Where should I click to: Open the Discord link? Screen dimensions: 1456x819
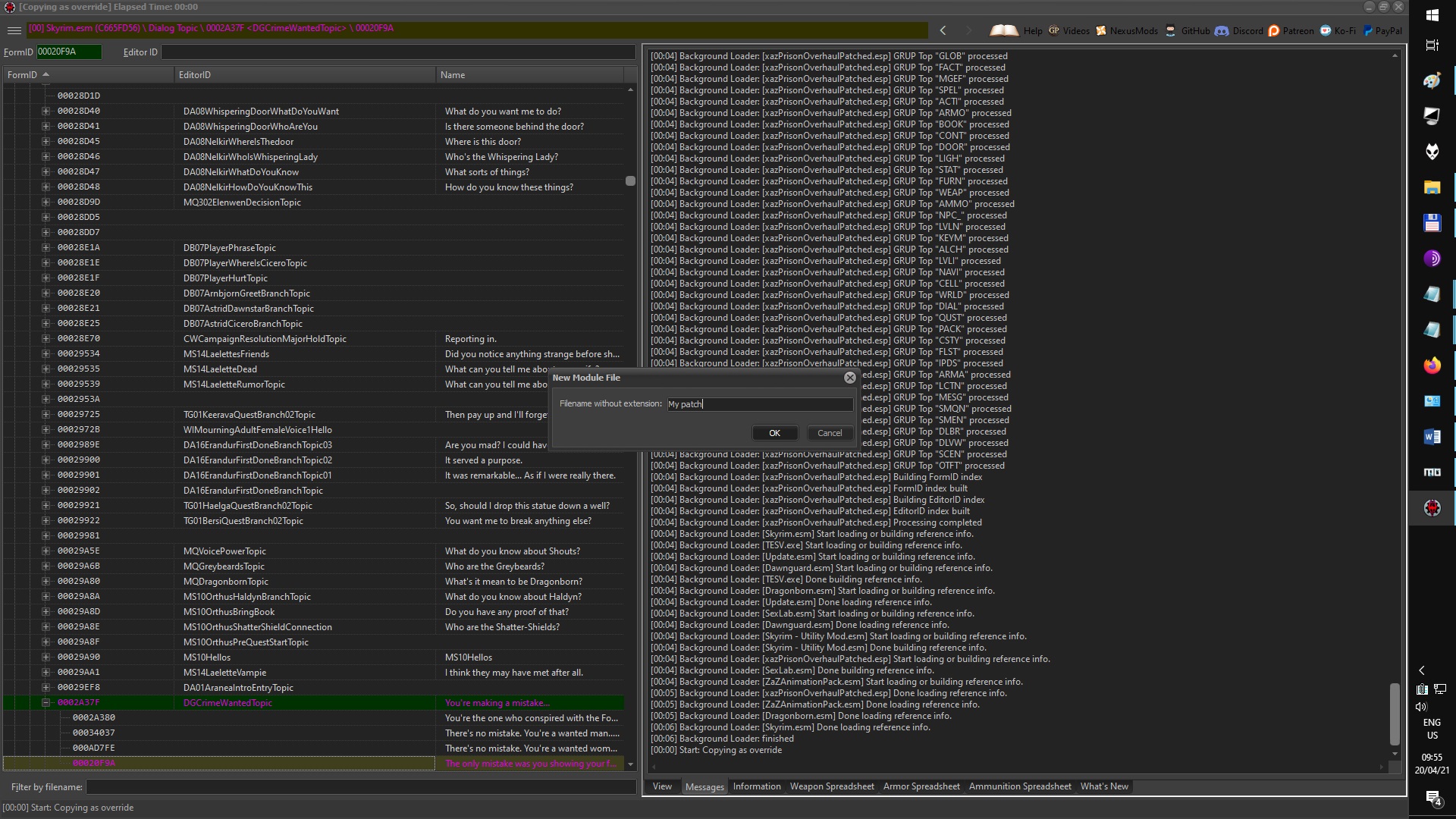1239,30
